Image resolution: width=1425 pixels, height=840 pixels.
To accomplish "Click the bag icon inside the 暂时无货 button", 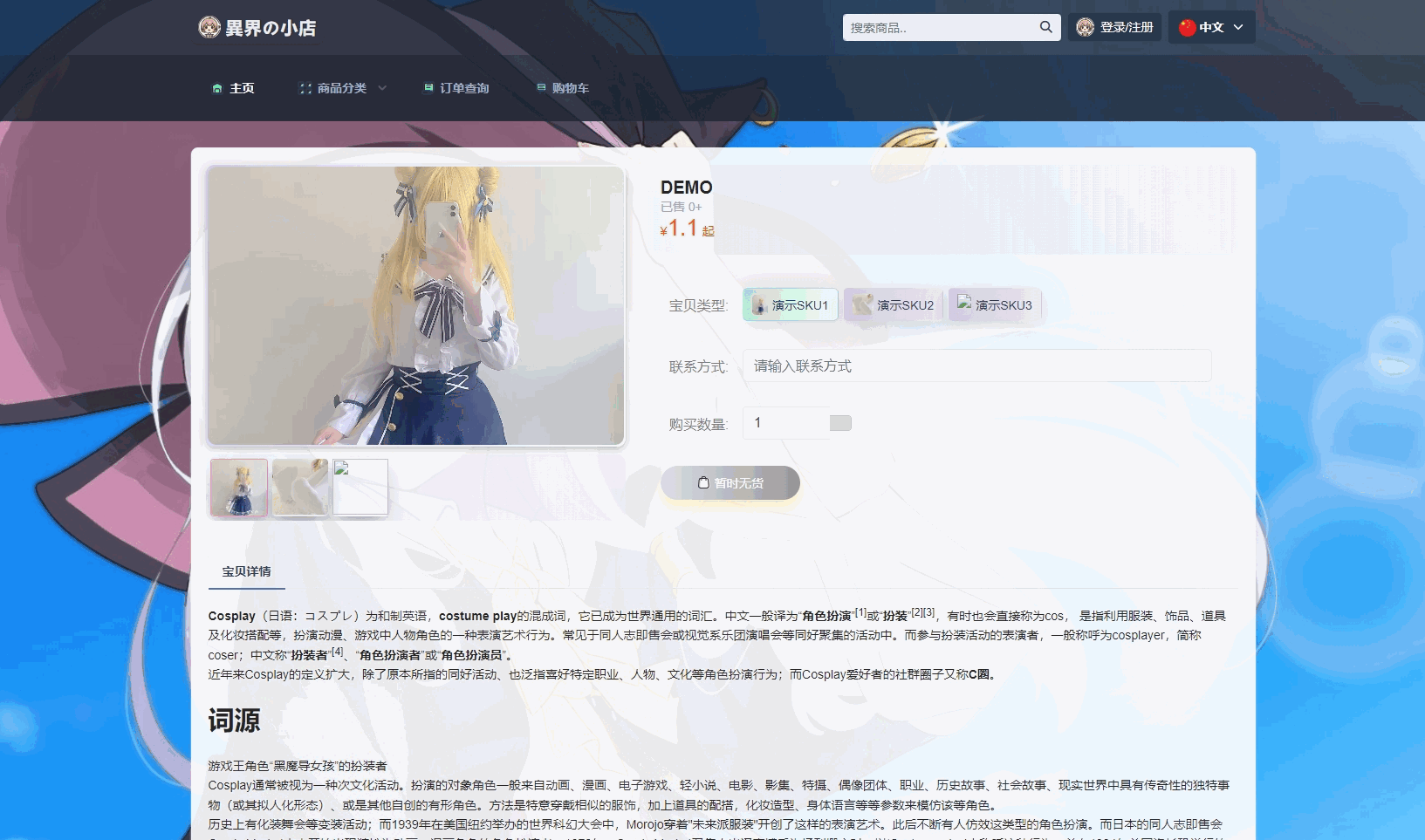I will pos(702,482).
